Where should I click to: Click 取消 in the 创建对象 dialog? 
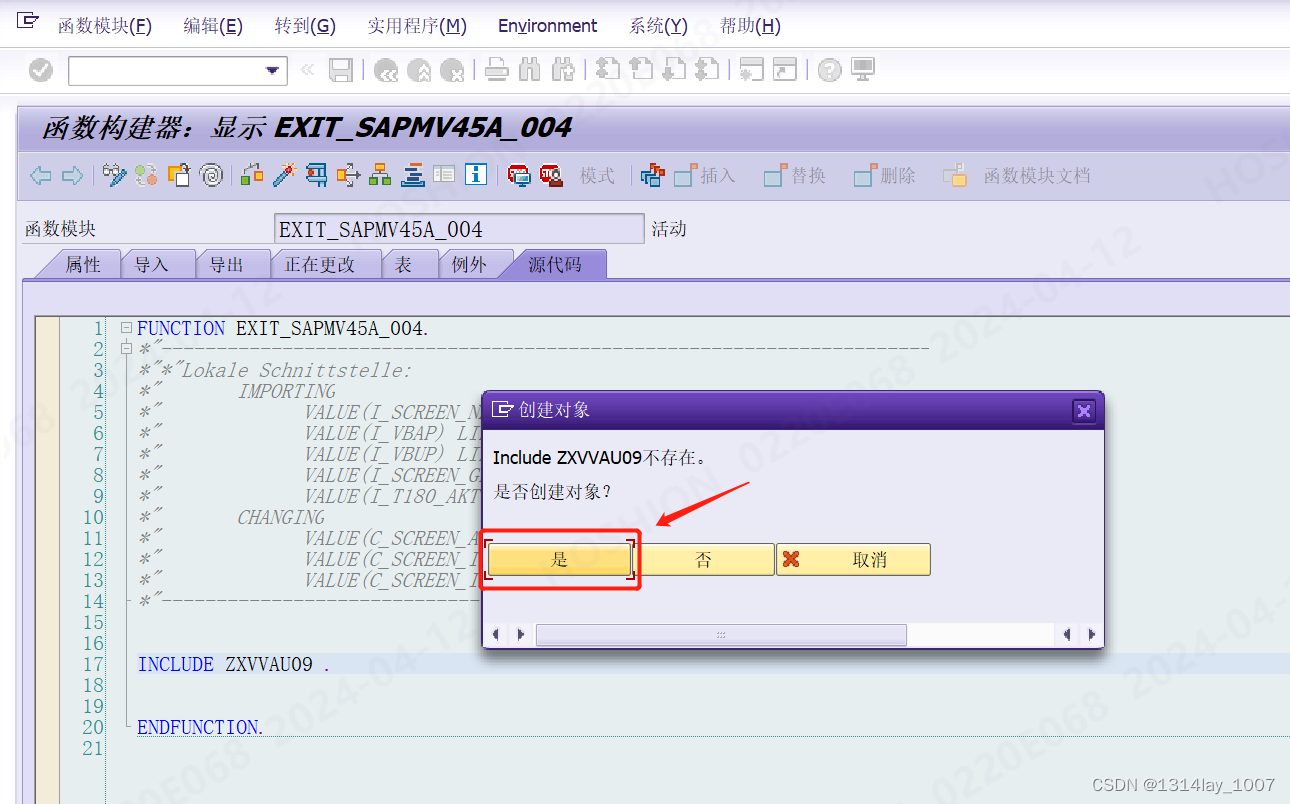[854, 560]
